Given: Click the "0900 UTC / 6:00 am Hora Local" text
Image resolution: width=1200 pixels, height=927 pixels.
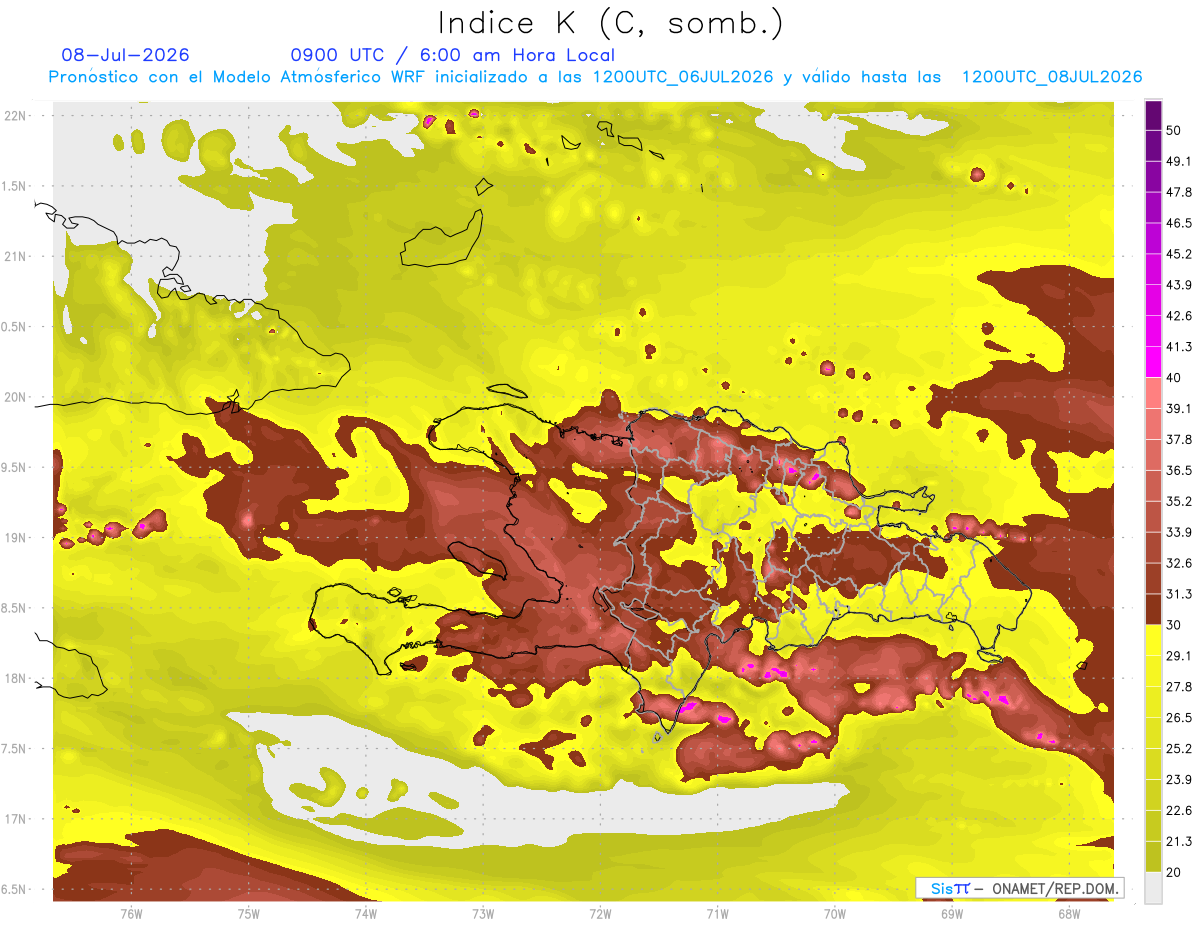Looking at the screenshot, I should [453, 55].
